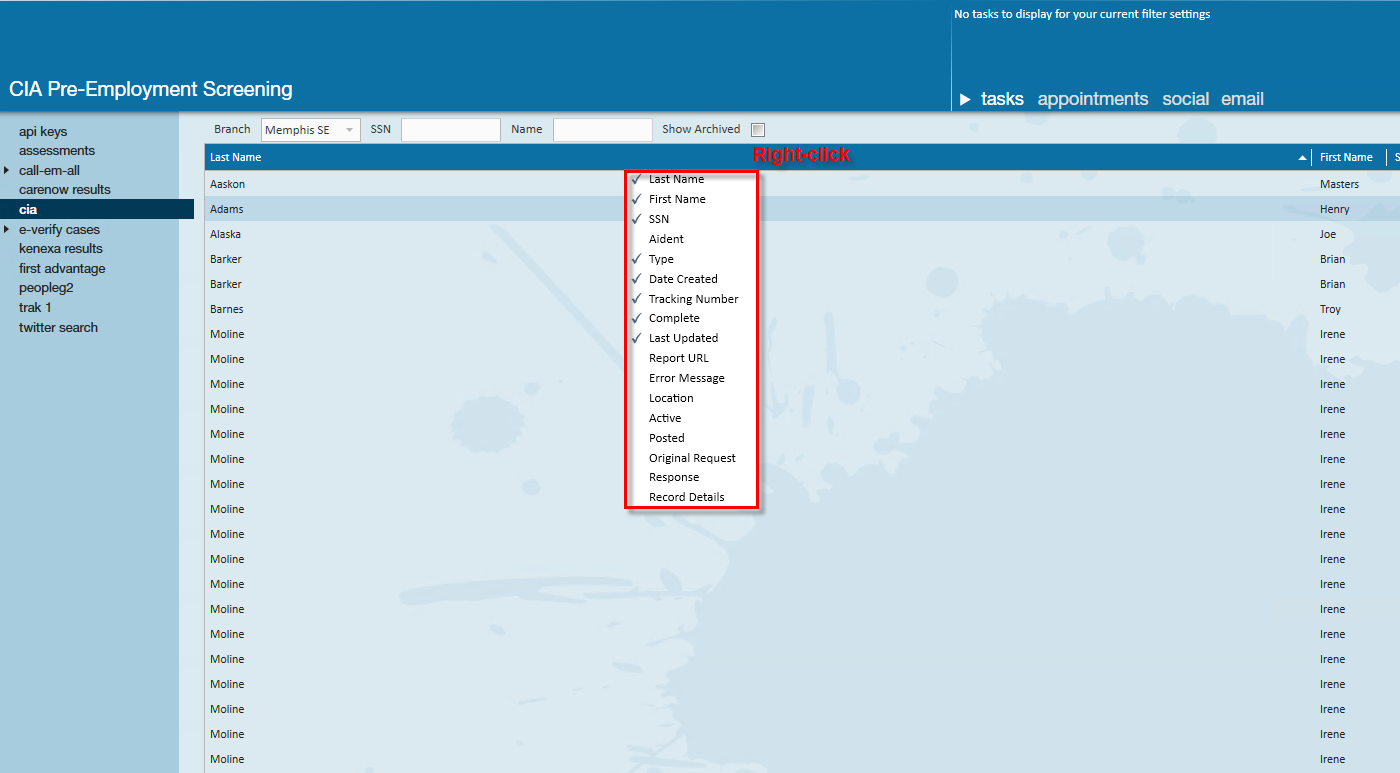Click first name Masters cell

point(1339,184)
